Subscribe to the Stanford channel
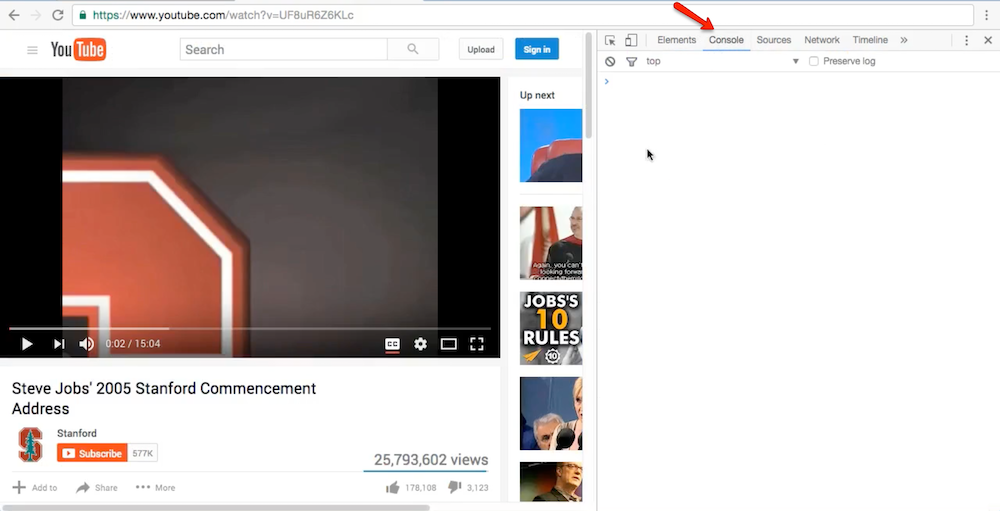 (x=92, y=453)
